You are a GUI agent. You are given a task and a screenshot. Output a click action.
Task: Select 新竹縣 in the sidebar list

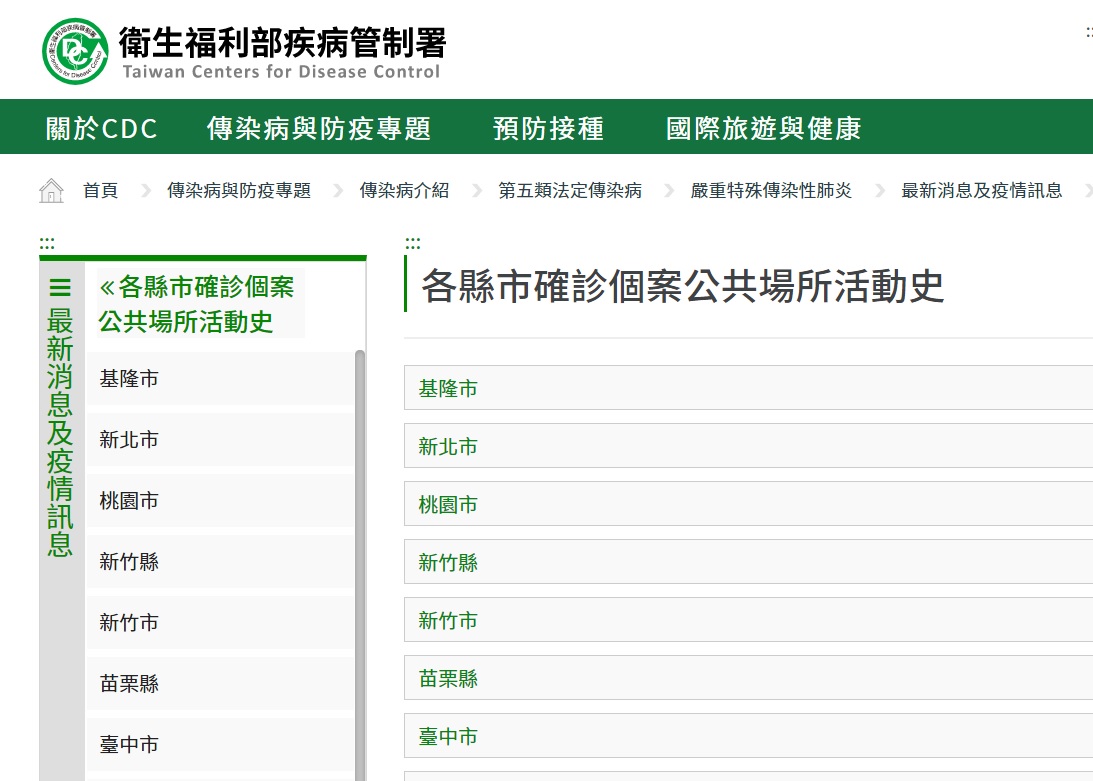point(220,561)
